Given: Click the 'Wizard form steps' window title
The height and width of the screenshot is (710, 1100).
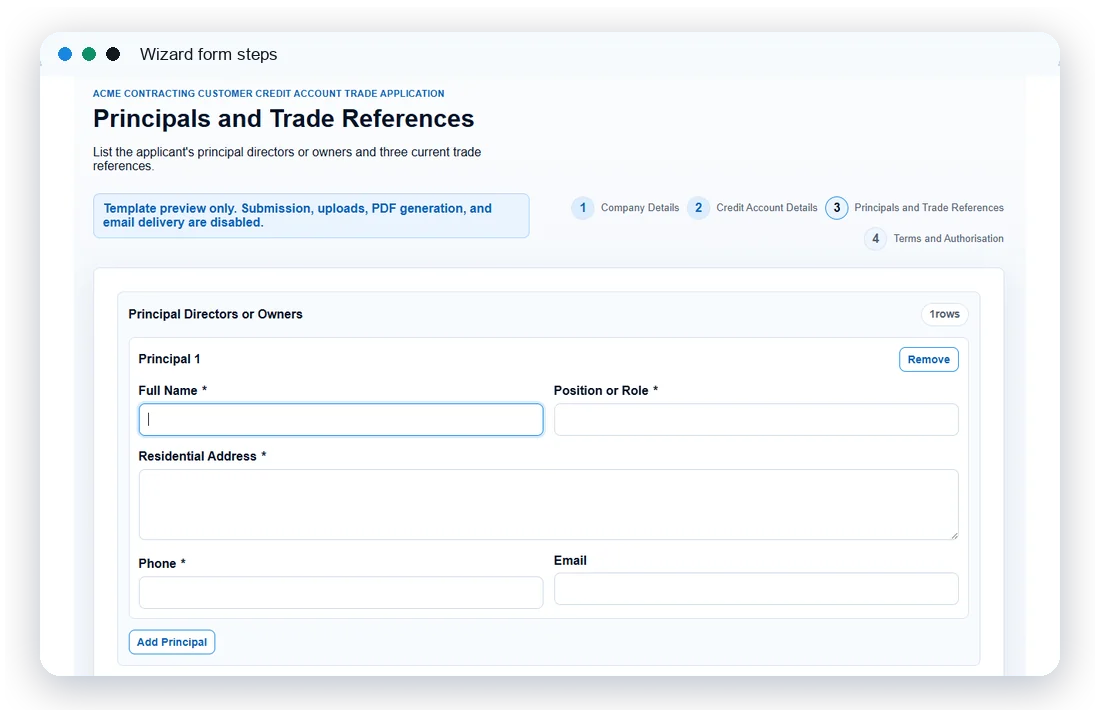Looking at the screenshot, I should (208, 54).
